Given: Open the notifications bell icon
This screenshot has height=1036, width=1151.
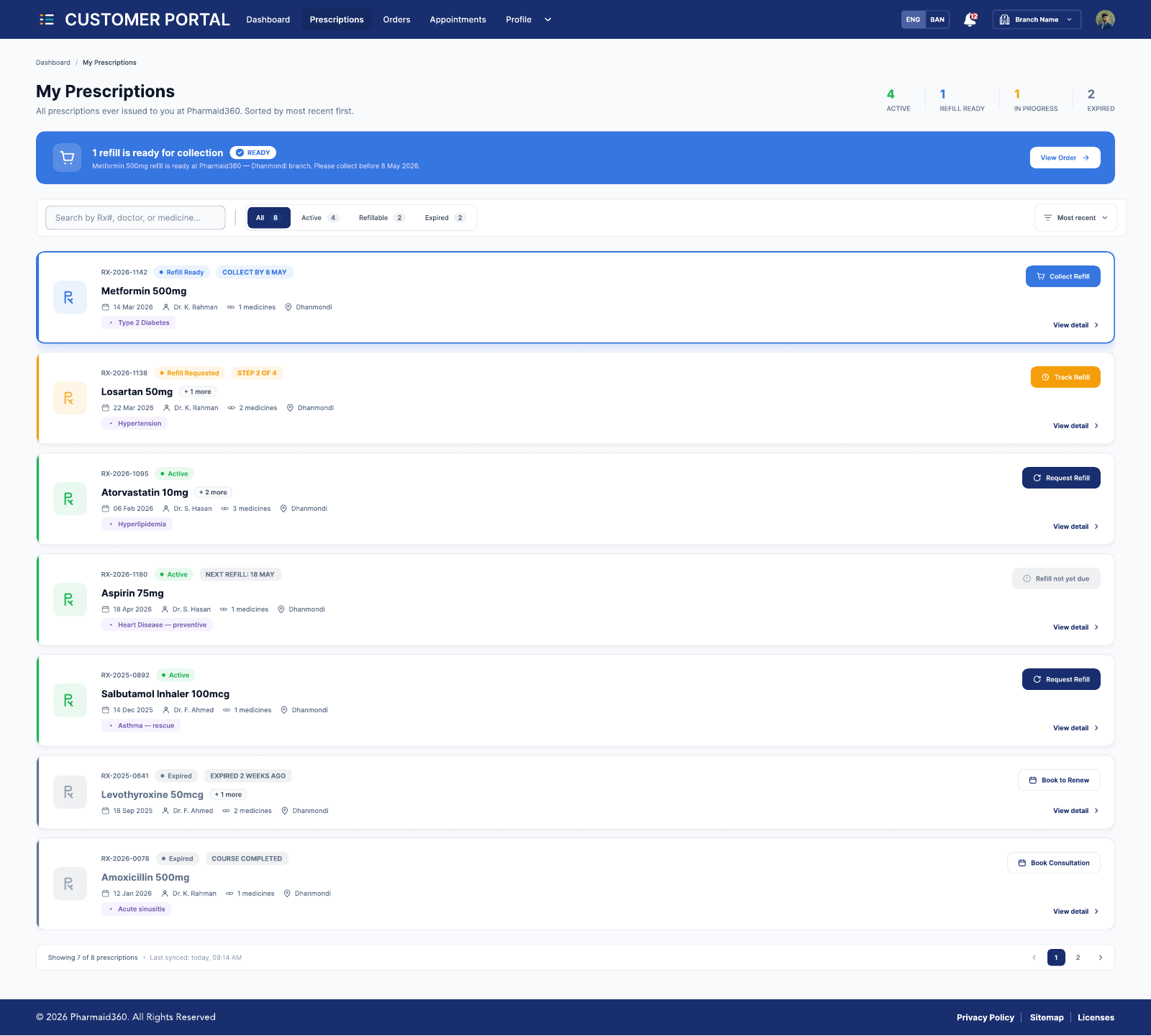Looking at the screenshot, I should coord(970,19).
